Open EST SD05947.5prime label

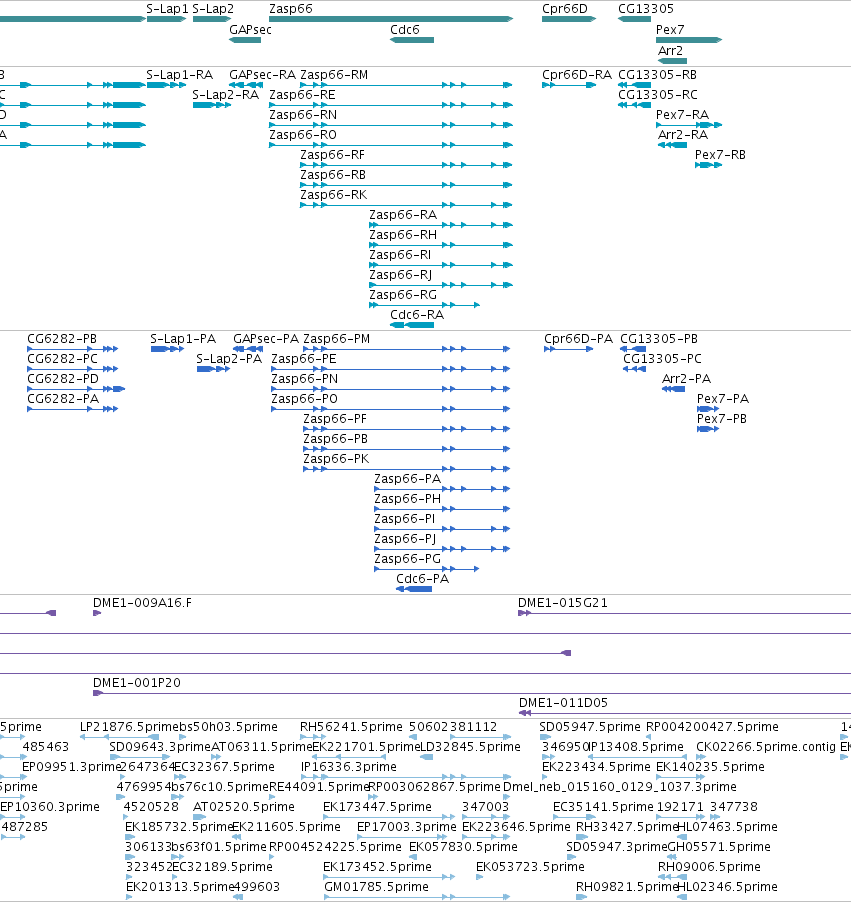pyautogui.click(x=590, y=727)
